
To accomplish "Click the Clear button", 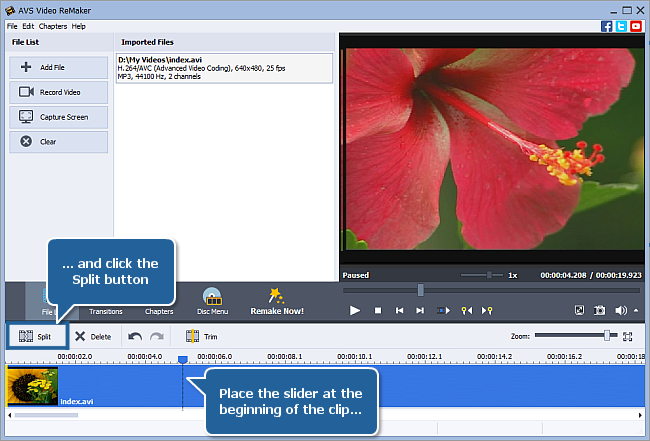I will [58, 142].
